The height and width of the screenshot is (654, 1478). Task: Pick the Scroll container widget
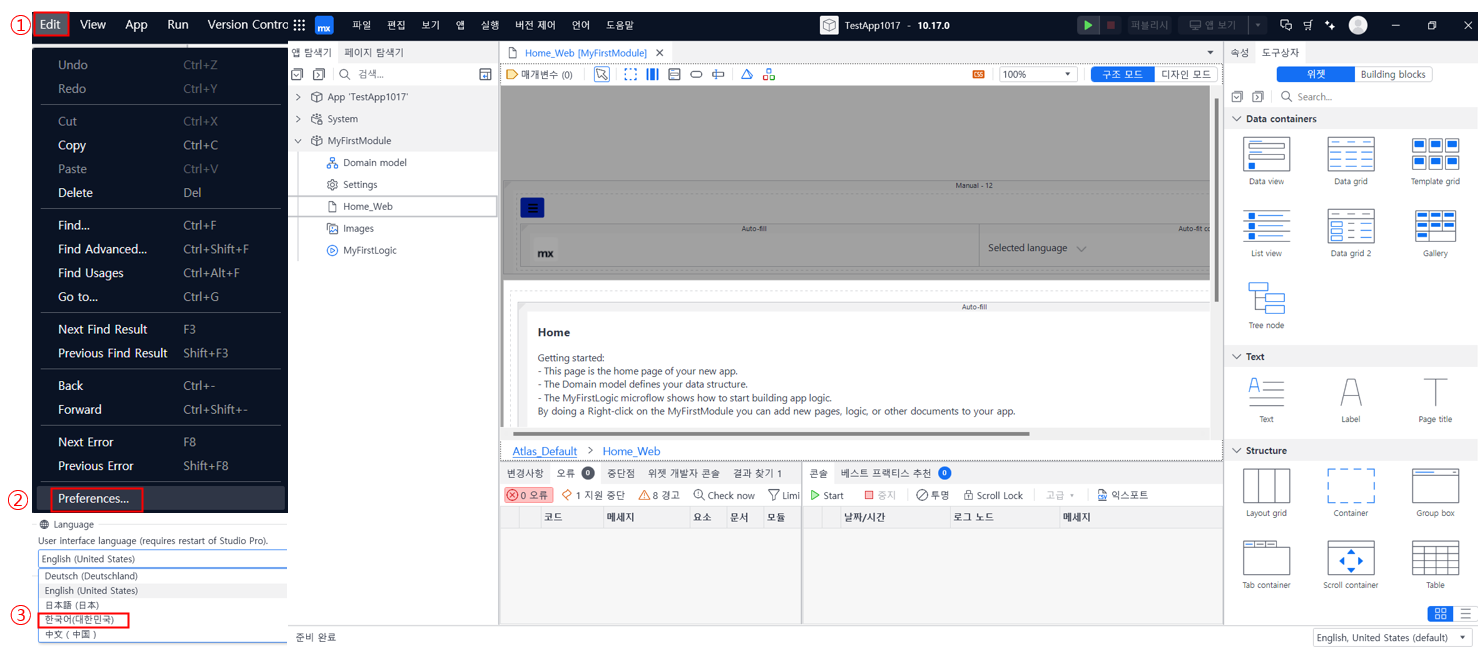click(1350, 565)
